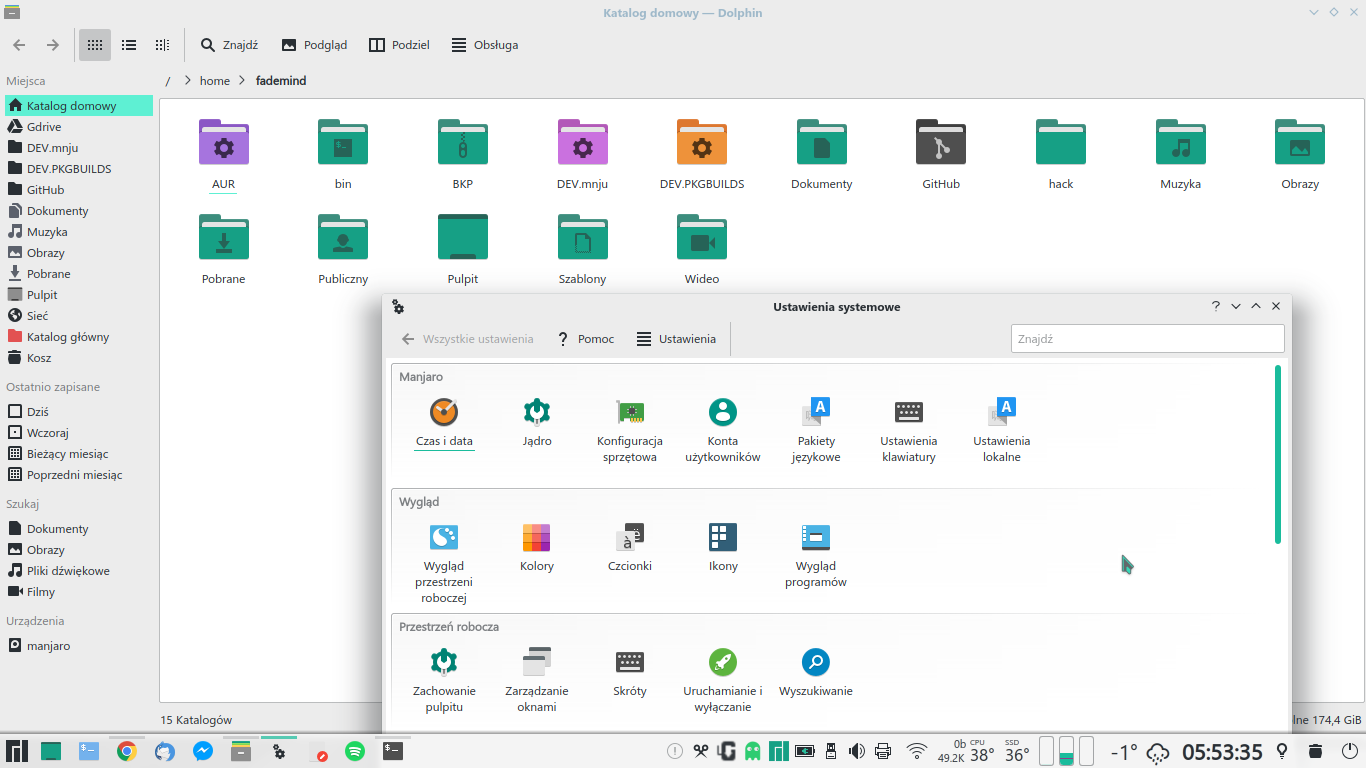The height and width of the screenshot is (768, 1366).
Task: Switch Dolphin to details view
Action: (128, 44)
